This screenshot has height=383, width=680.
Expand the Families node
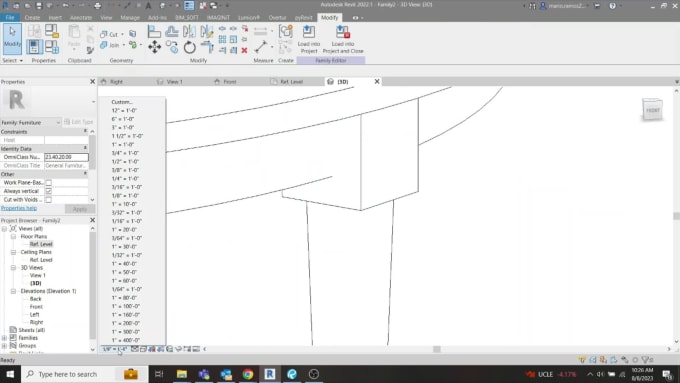tap(4, 338)
